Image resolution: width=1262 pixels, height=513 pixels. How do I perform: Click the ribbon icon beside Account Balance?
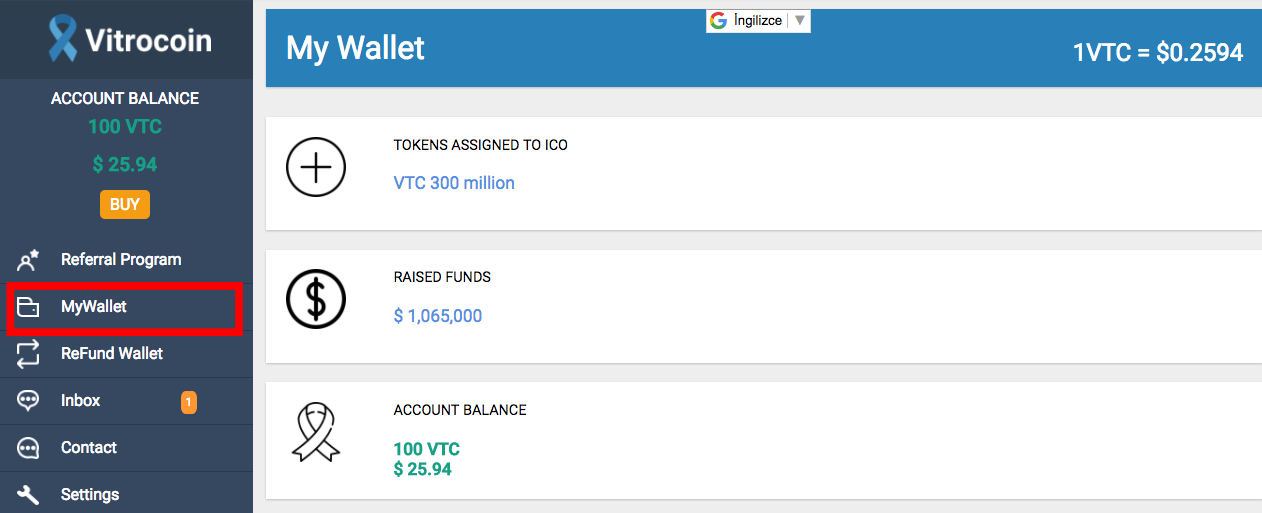coord(316,432)
